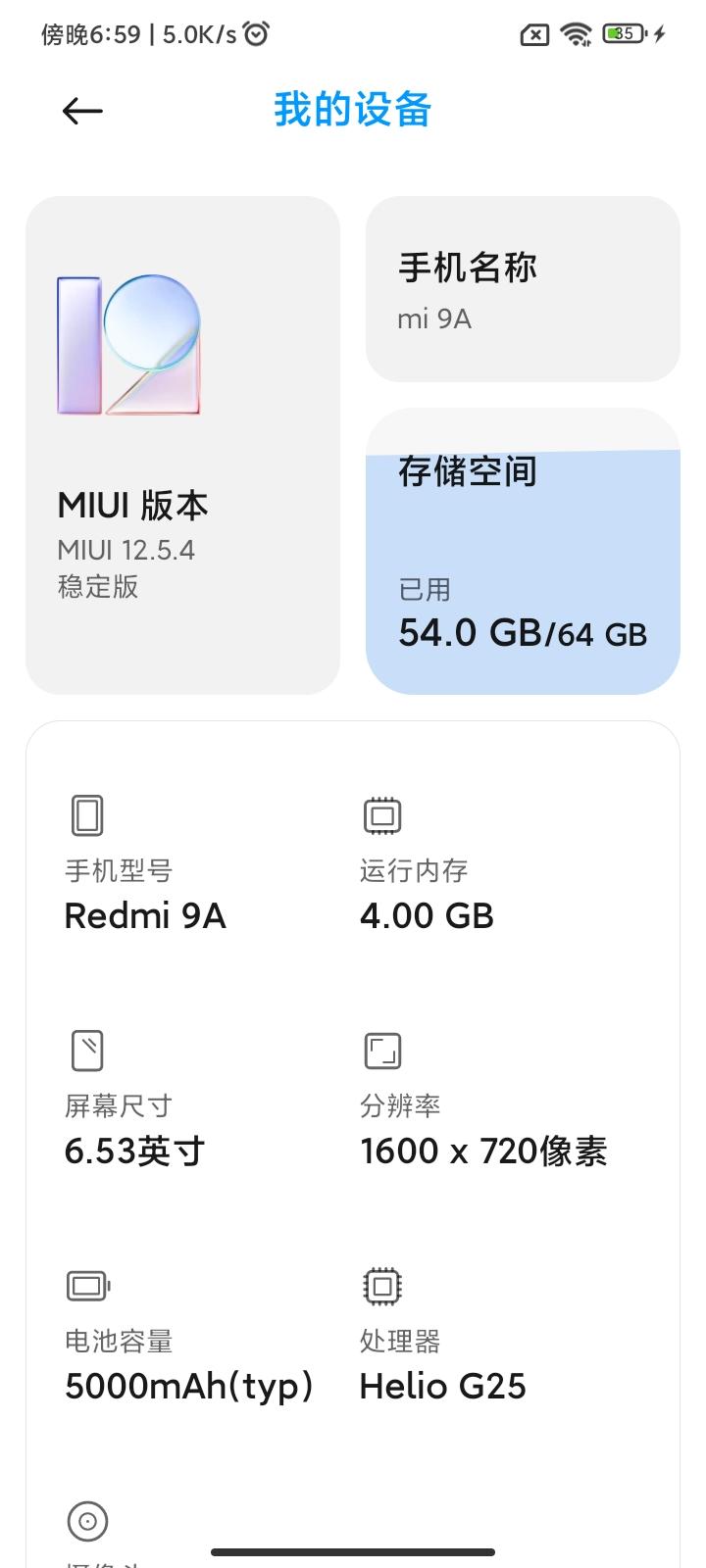
Task: Tap the alarm clock status icon
Action: tap(256, 34)
